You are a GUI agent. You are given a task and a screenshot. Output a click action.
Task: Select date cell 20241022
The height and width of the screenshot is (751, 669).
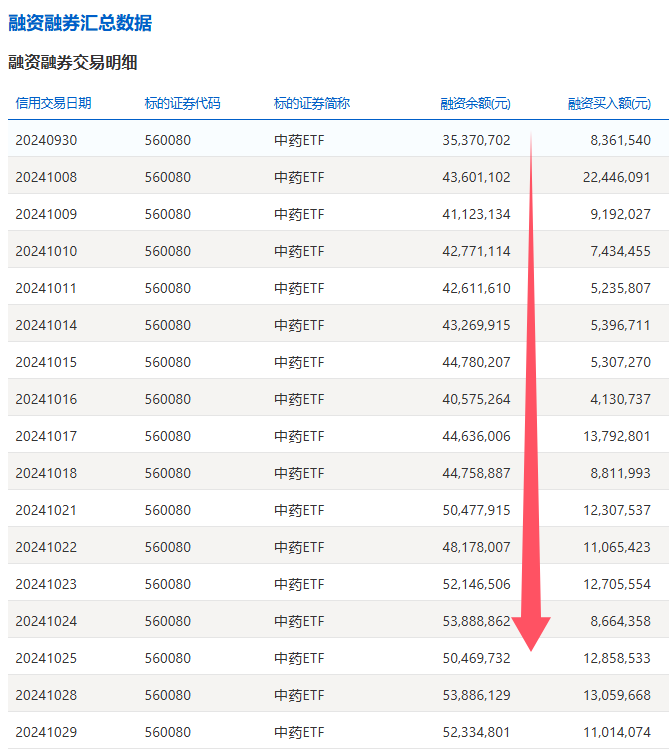46,547
